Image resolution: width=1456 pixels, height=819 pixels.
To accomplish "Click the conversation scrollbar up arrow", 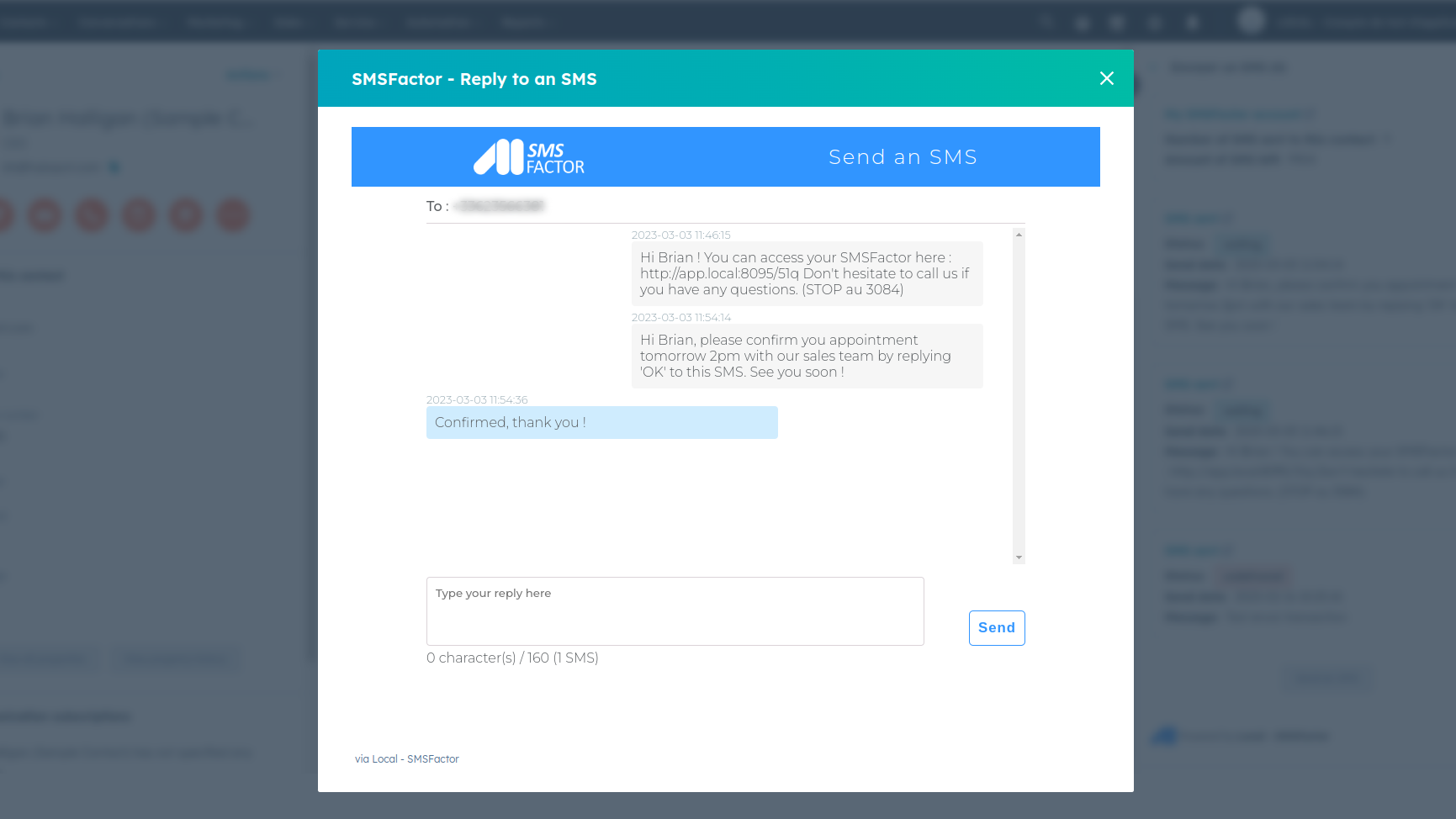I will click(x=1019, y=235).
